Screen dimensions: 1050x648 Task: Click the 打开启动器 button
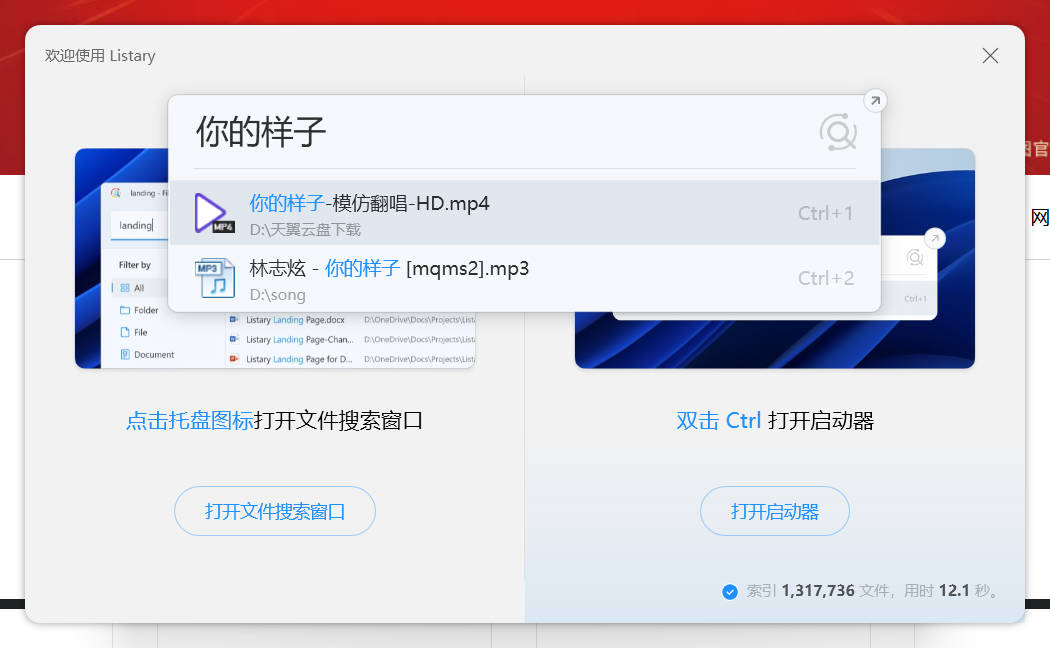pos(775,511)
